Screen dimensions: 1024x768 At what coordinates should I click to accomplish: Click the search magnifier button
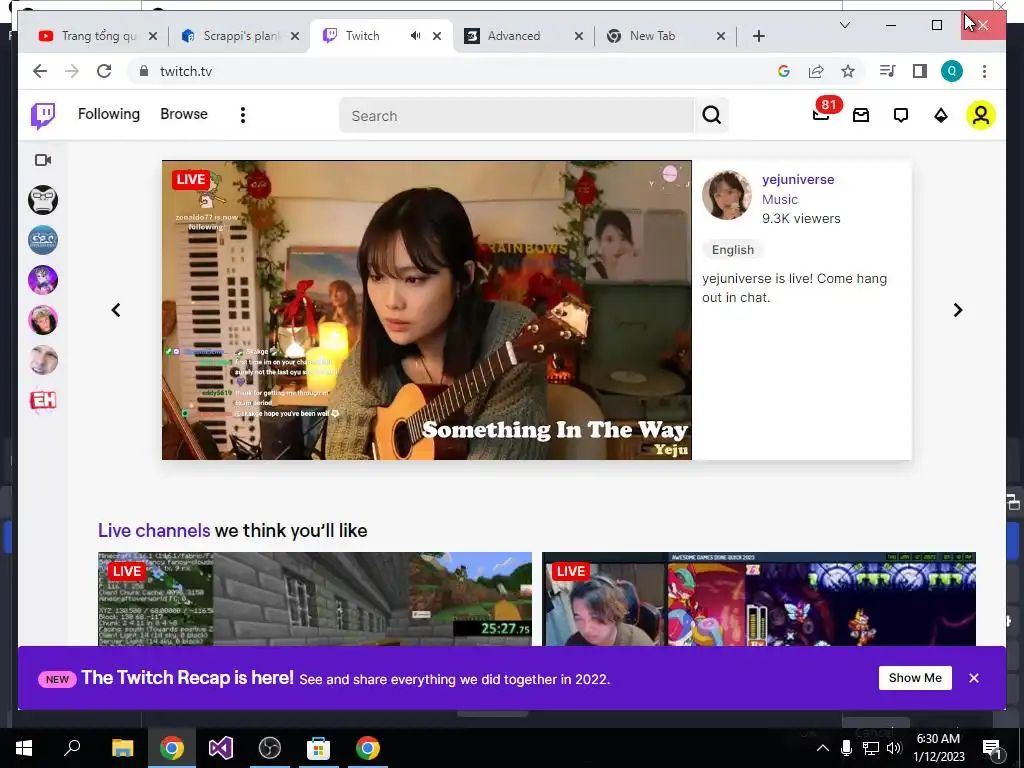[x=712, y=116]
